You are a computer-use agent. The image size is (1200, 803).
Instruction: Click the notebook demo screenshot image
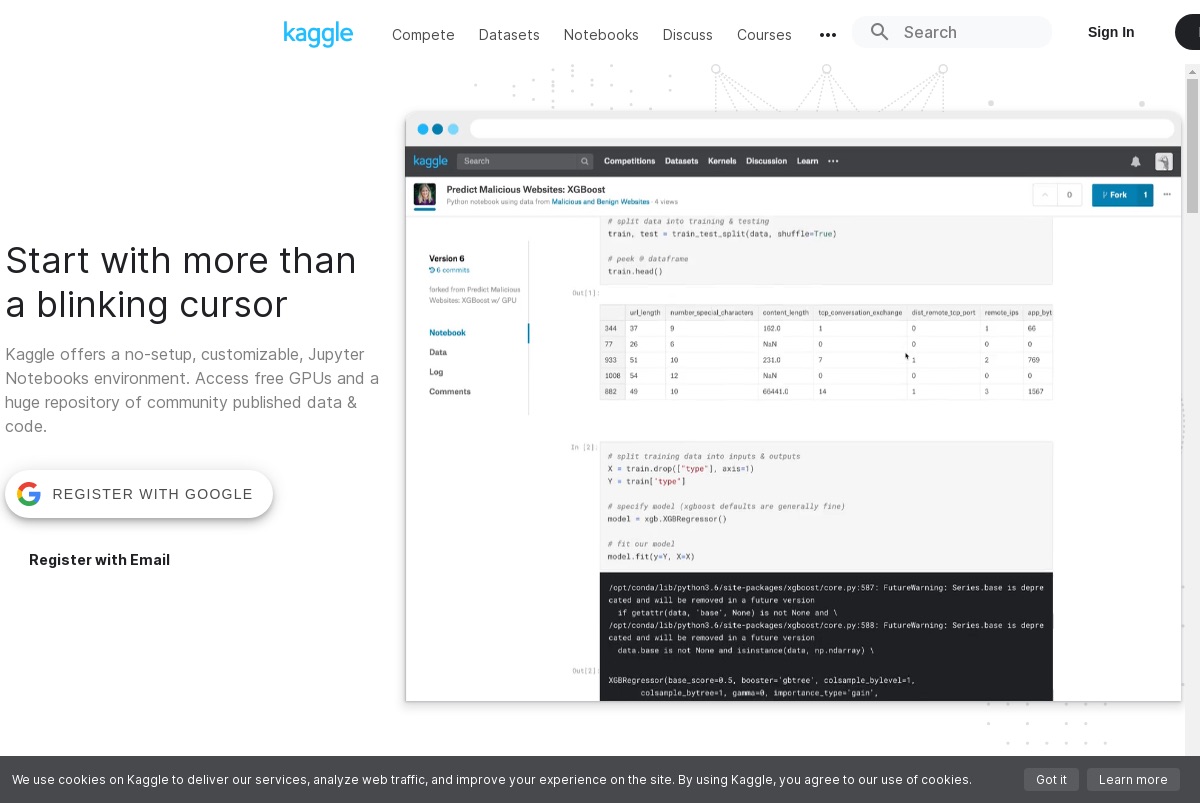[x=793, y=406]
